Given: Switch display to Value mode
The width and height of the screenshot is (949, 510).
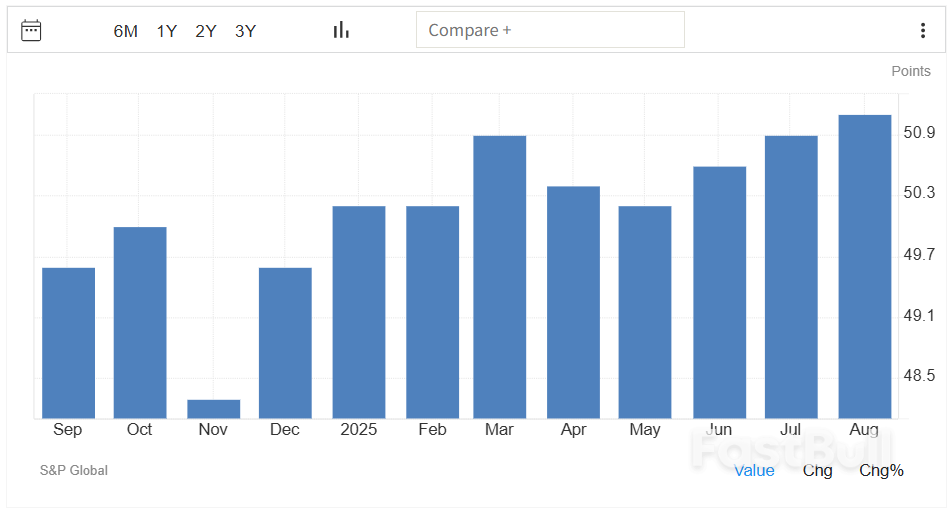Looking at the screenshot, I should click(x=754, y=470).
